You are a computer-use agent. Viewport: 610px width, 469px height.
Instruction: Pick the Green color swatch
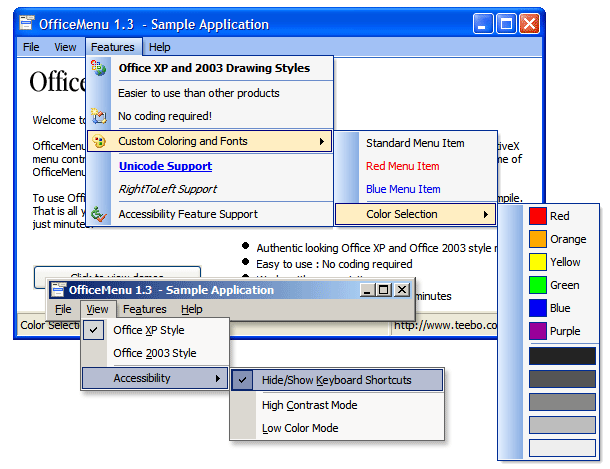[x=538, y=285]
